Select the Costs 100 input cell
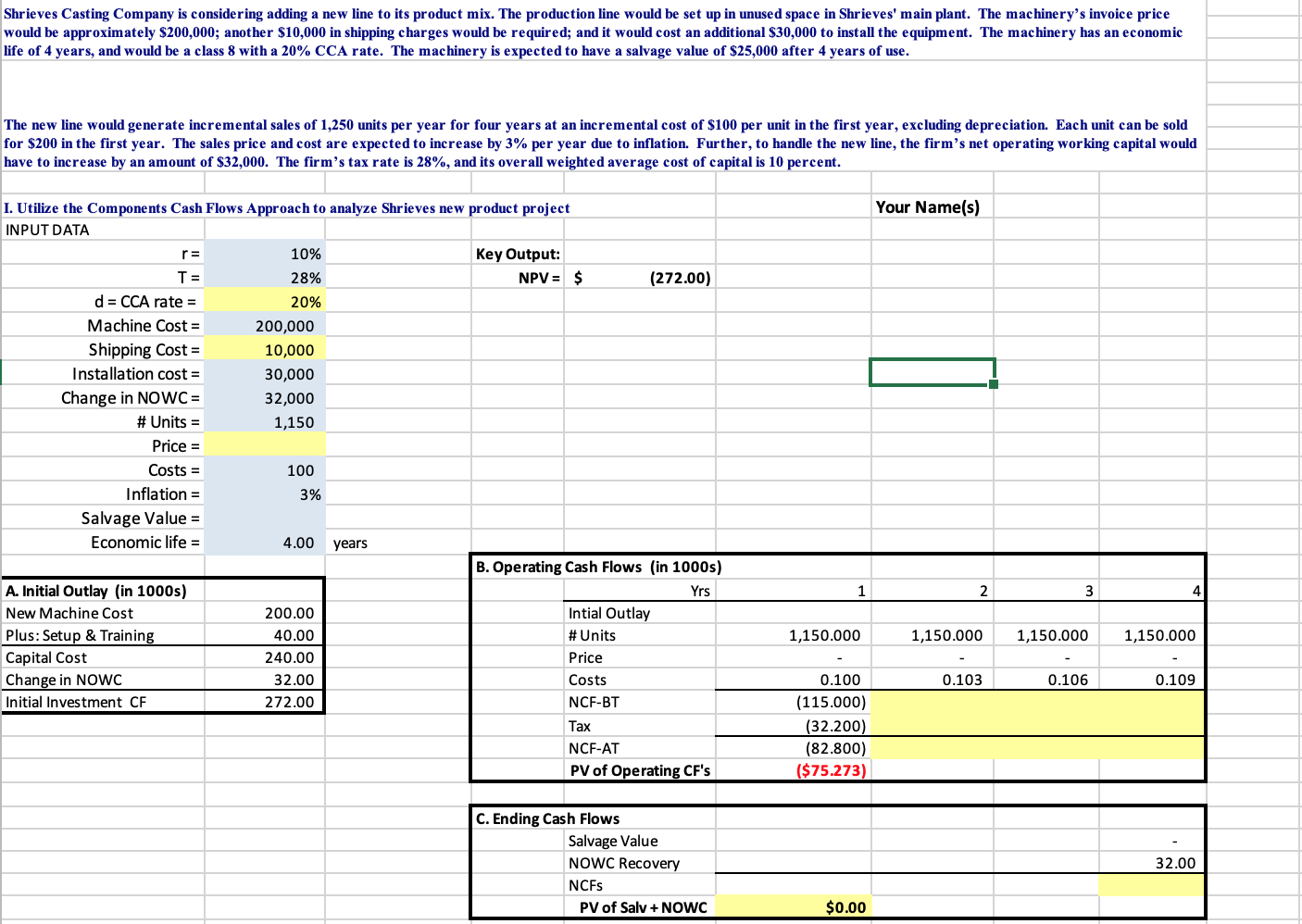Screen dimensions: 1302x924 [265, 470]
